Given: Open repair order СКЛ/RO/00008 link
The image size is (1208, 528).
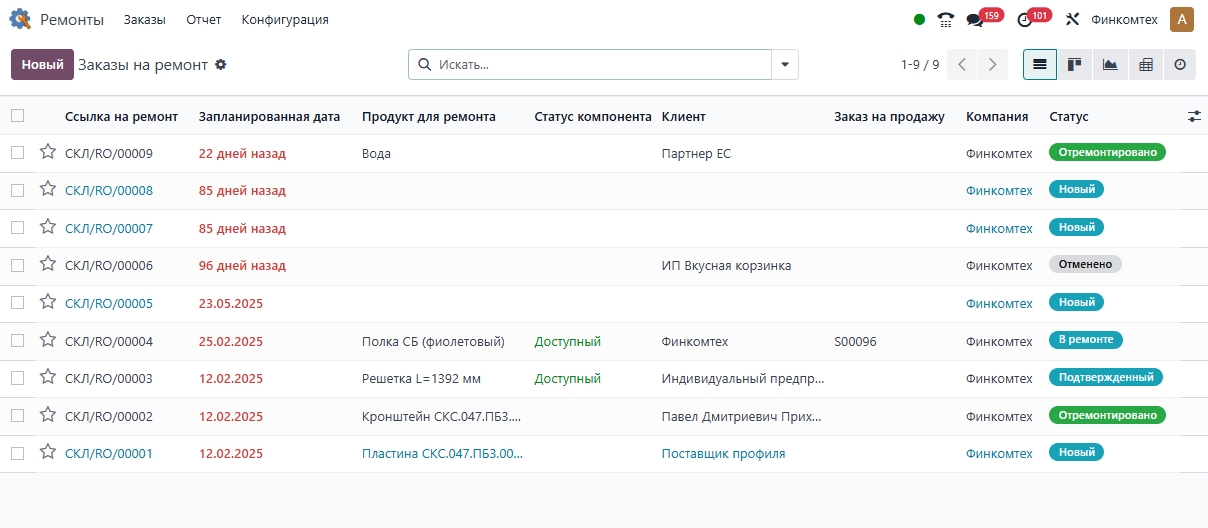Looking at the screenshot, I should [109, 190].
